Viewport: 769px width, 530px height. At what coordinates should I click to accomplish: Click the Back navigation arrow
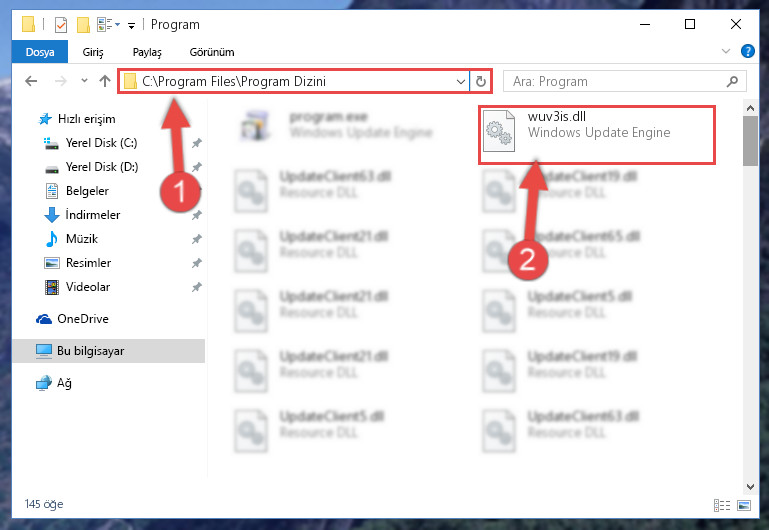[x=31, y=81]
